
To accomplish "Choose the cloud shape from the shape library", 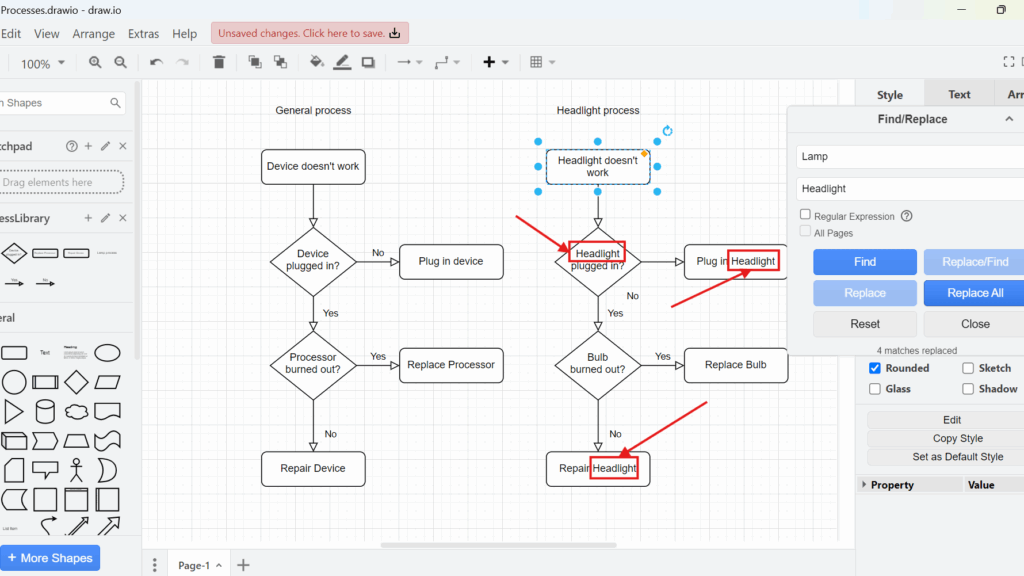I will [77, 411].
